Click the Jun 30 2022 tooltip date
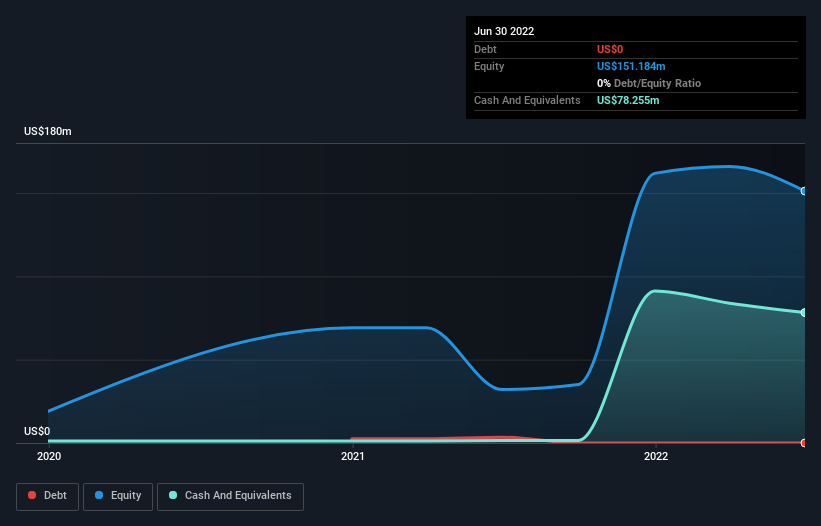Viewport: 821px width, 526px height. 504,31
